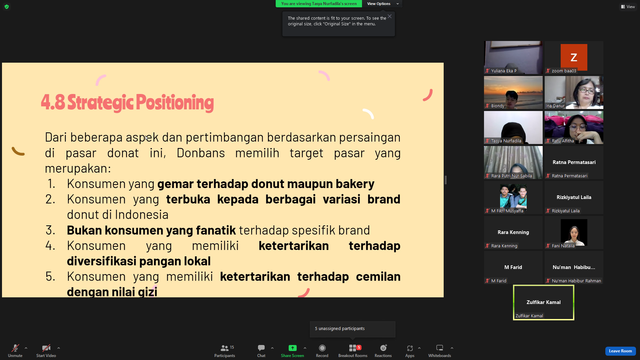Viewport: 640px width, 360px height.
Task: Expand share options arrow beside Share Screen
Action: click(305, 348)
